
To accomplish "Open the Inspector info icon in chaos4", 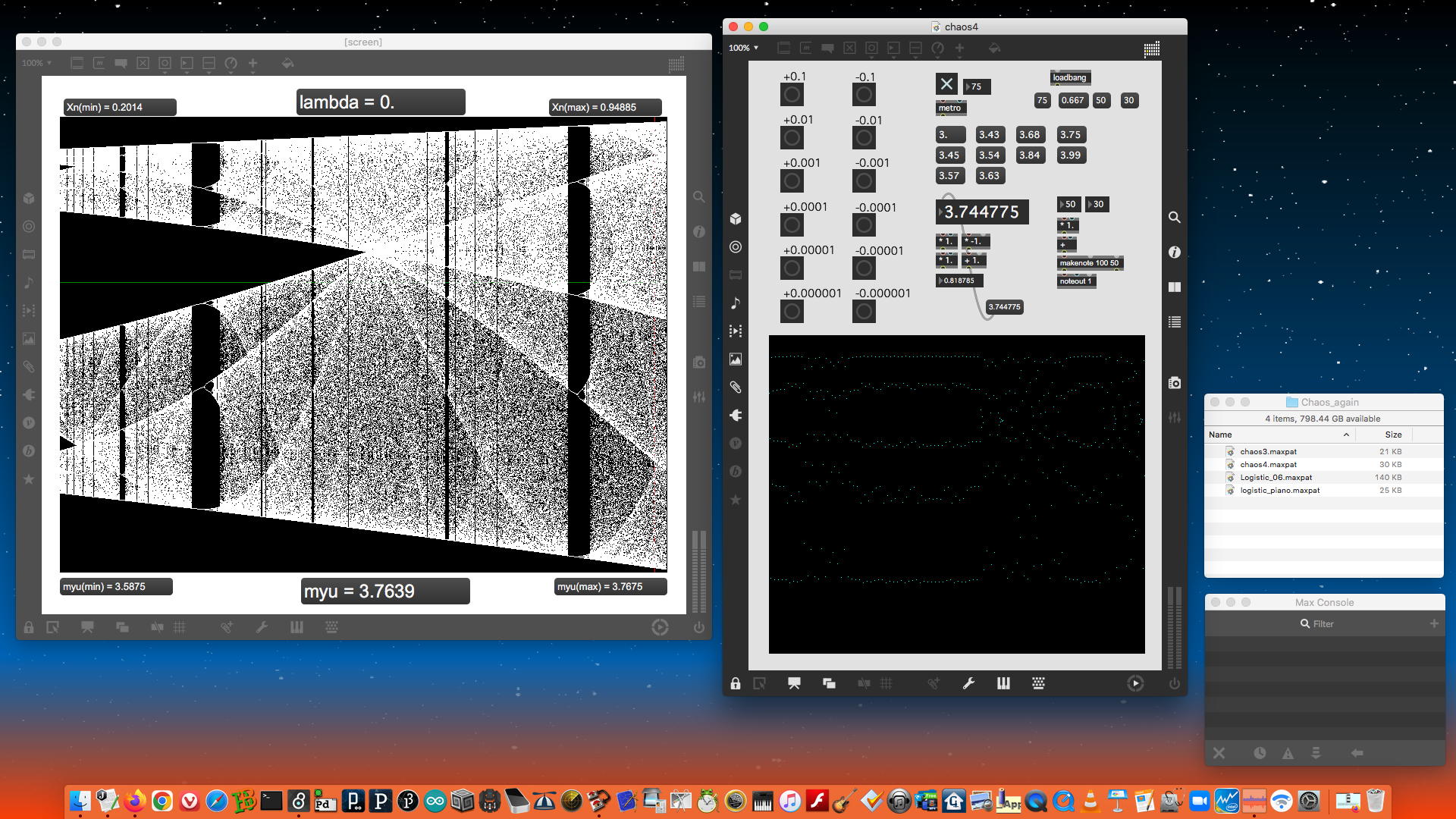I will [x=1174, y=252].
